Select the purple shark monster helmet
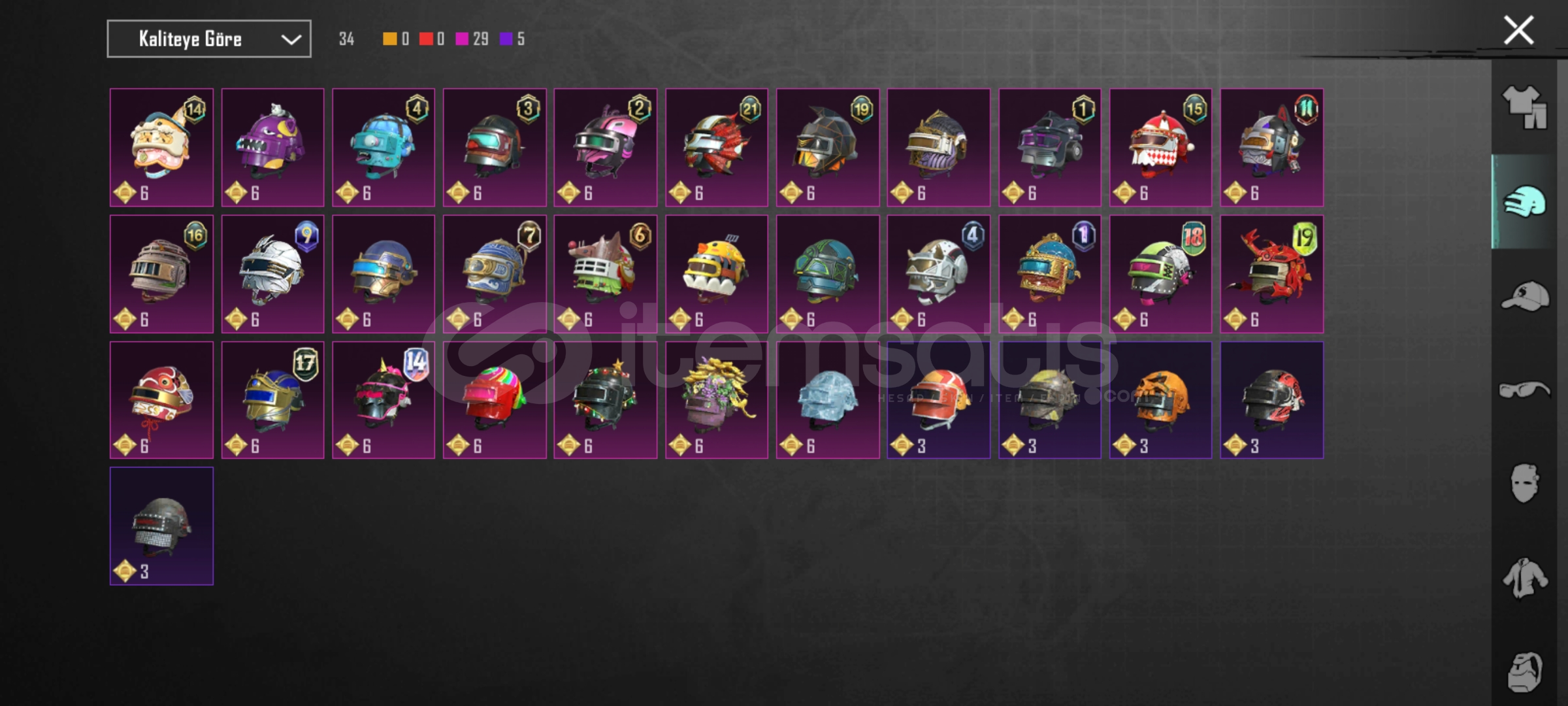Image resolution: width=1568 pixels, height=706 pixels. [x=272, y=148]
